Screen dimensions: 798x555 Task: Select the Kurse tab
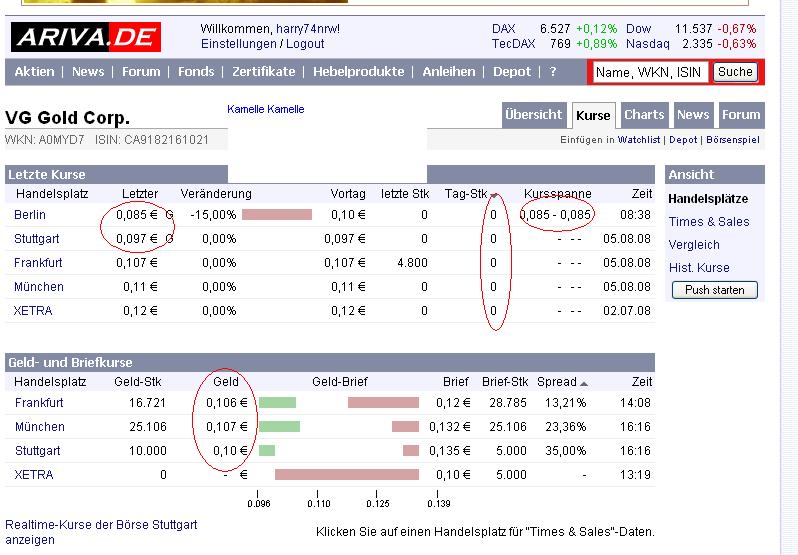coord(593,115)
